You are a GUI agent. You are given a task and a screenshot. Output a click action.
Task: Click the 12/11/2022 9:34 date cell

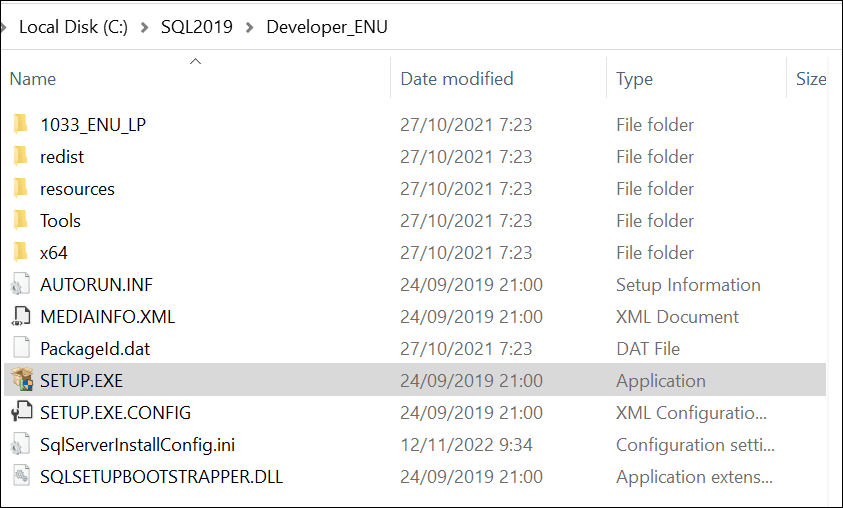click(466, 445)
